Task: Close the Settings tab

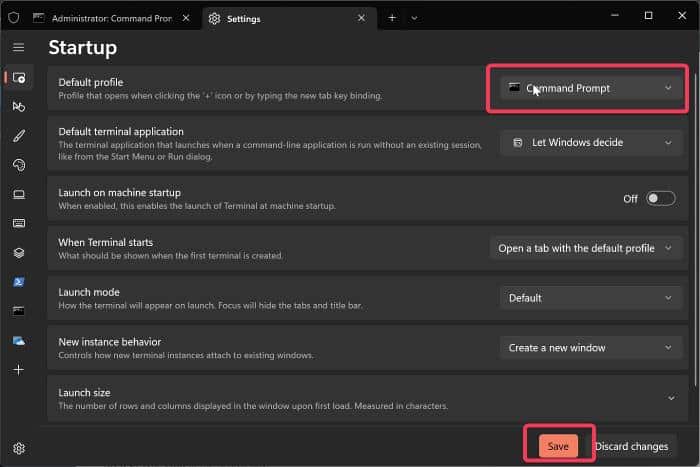Action: (x=361, y=18)
